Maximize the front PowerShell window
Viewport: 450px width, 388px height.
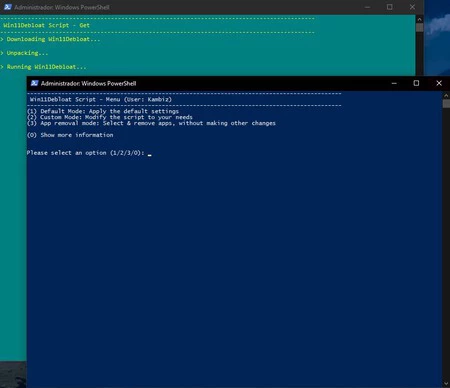[416, 83]
